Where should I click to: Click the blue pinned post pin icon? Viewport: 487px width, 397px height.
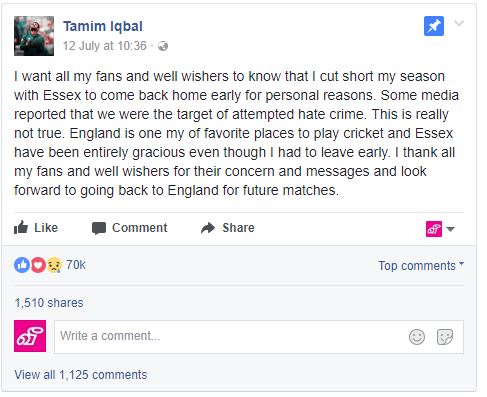tap(434, 26)
